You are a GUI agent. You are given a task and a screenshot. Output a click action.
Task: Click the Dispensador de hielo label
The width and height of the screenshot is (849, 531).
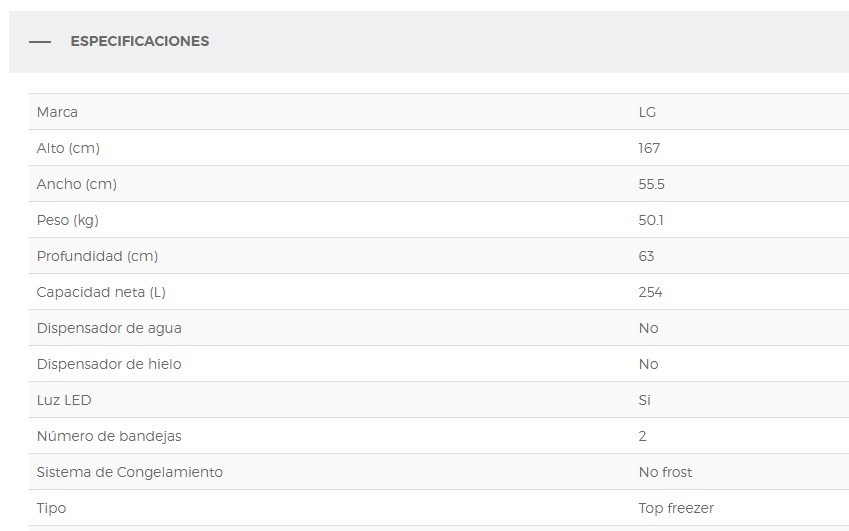point(109,364)
